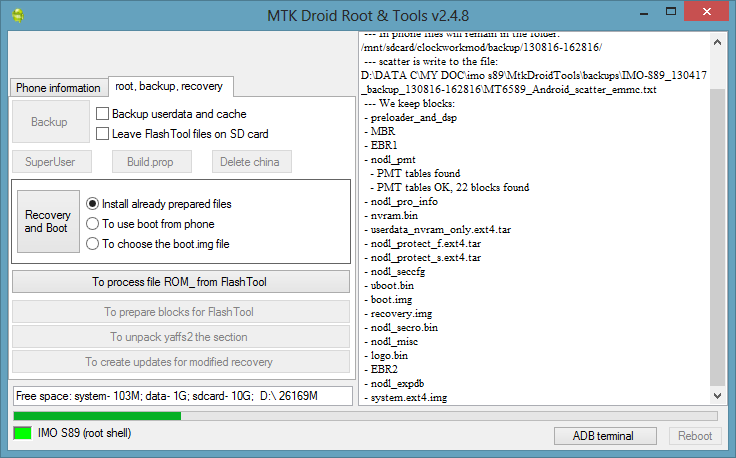Viewport: 736px width, 458px height.
Task: Minimize the MTK Droid Root window
Action: coord(644,13)
